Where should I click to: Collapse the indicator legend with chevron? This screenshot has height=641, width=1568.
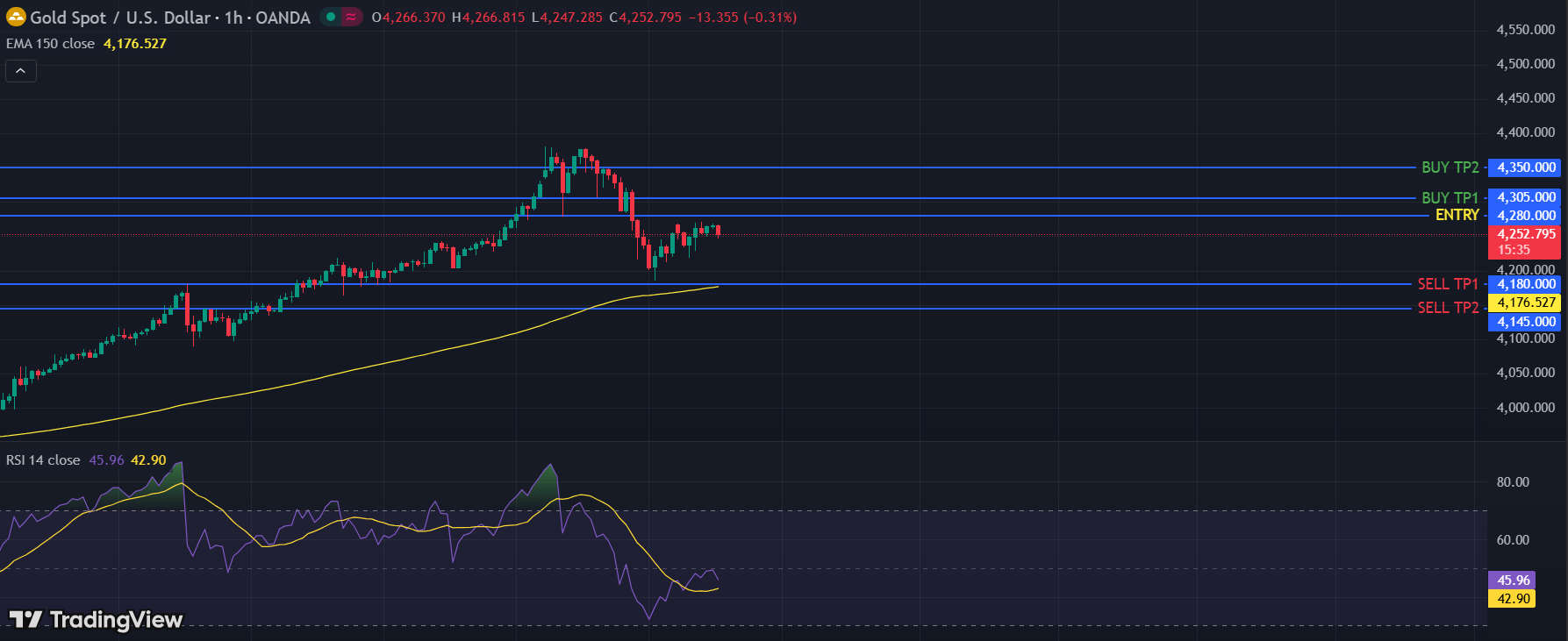click(x=21, y=71)
